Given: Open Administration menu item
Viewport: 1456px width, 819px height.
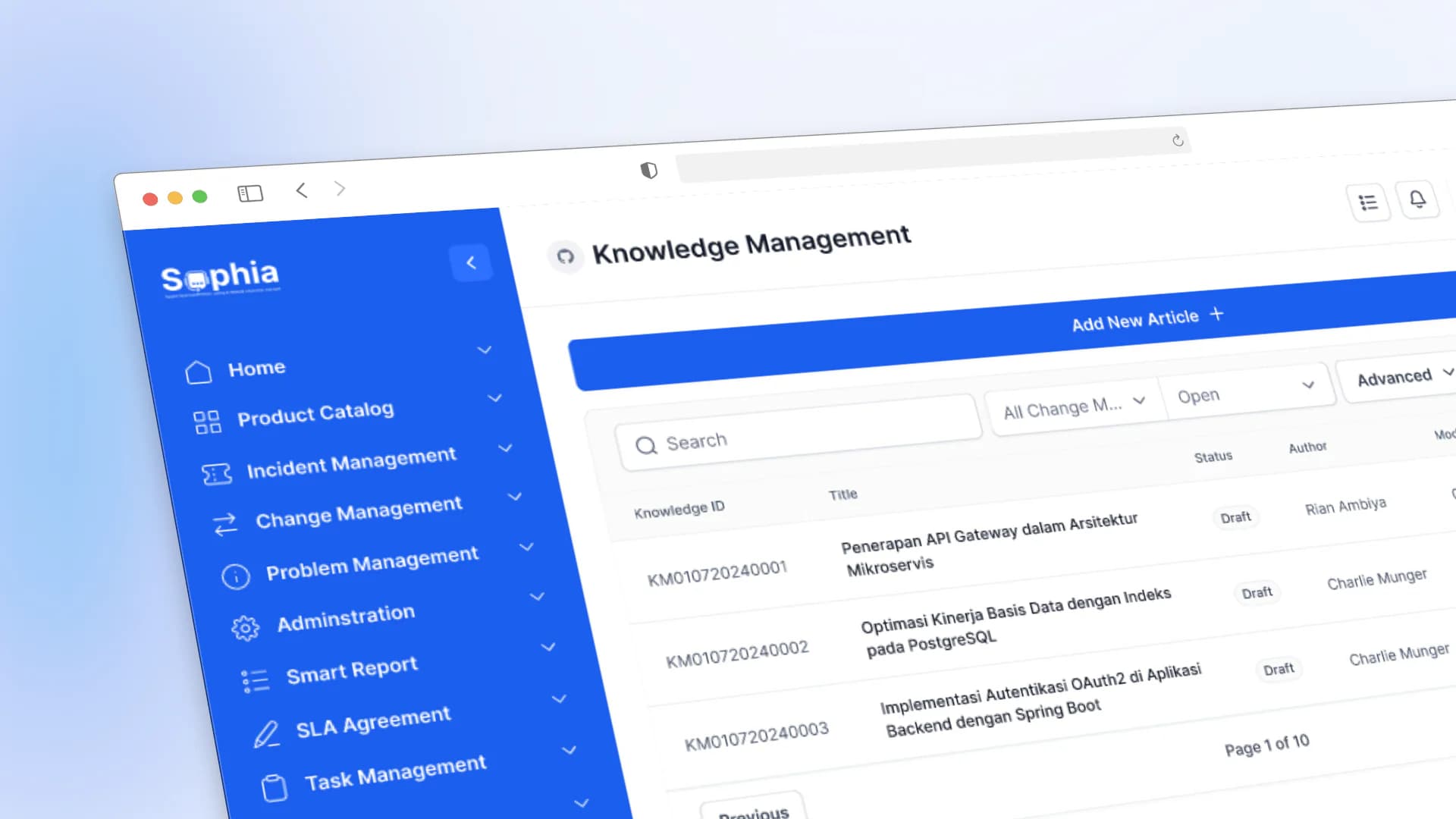Looking at the screenshot, I should coord(346,617).
